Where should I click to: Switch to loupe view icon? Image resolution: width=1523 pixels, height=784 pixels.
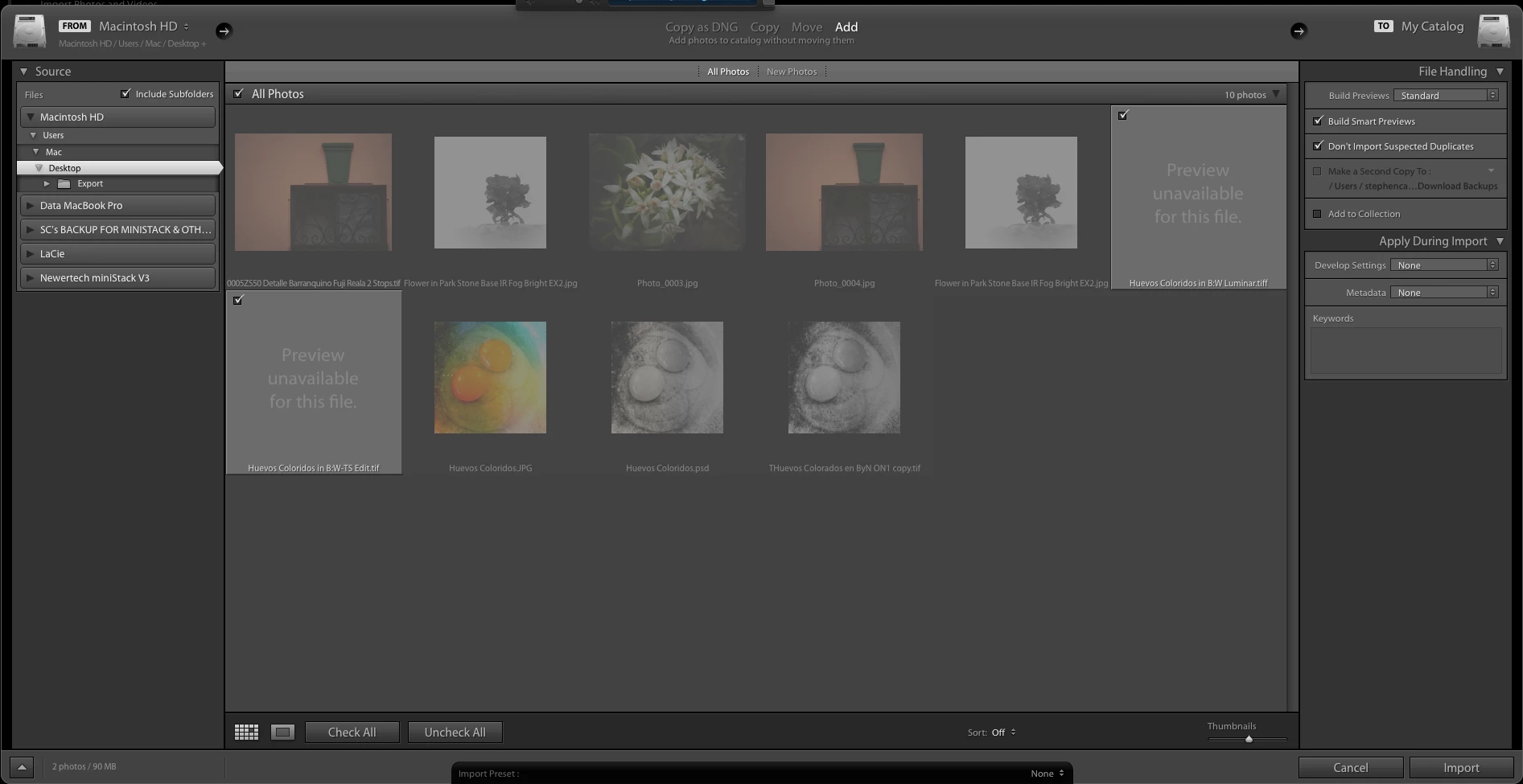[x=282, y=732]
